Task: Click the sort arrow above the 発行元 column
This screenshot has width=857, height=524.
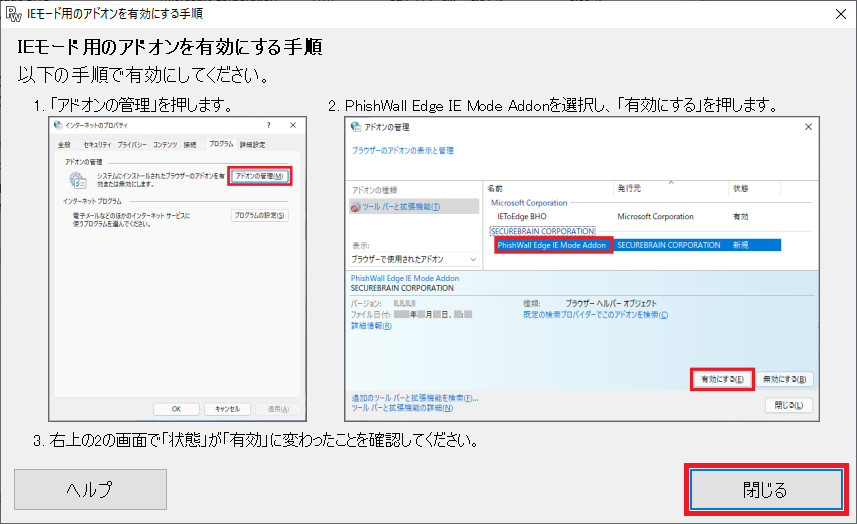Action: [671, 182]
